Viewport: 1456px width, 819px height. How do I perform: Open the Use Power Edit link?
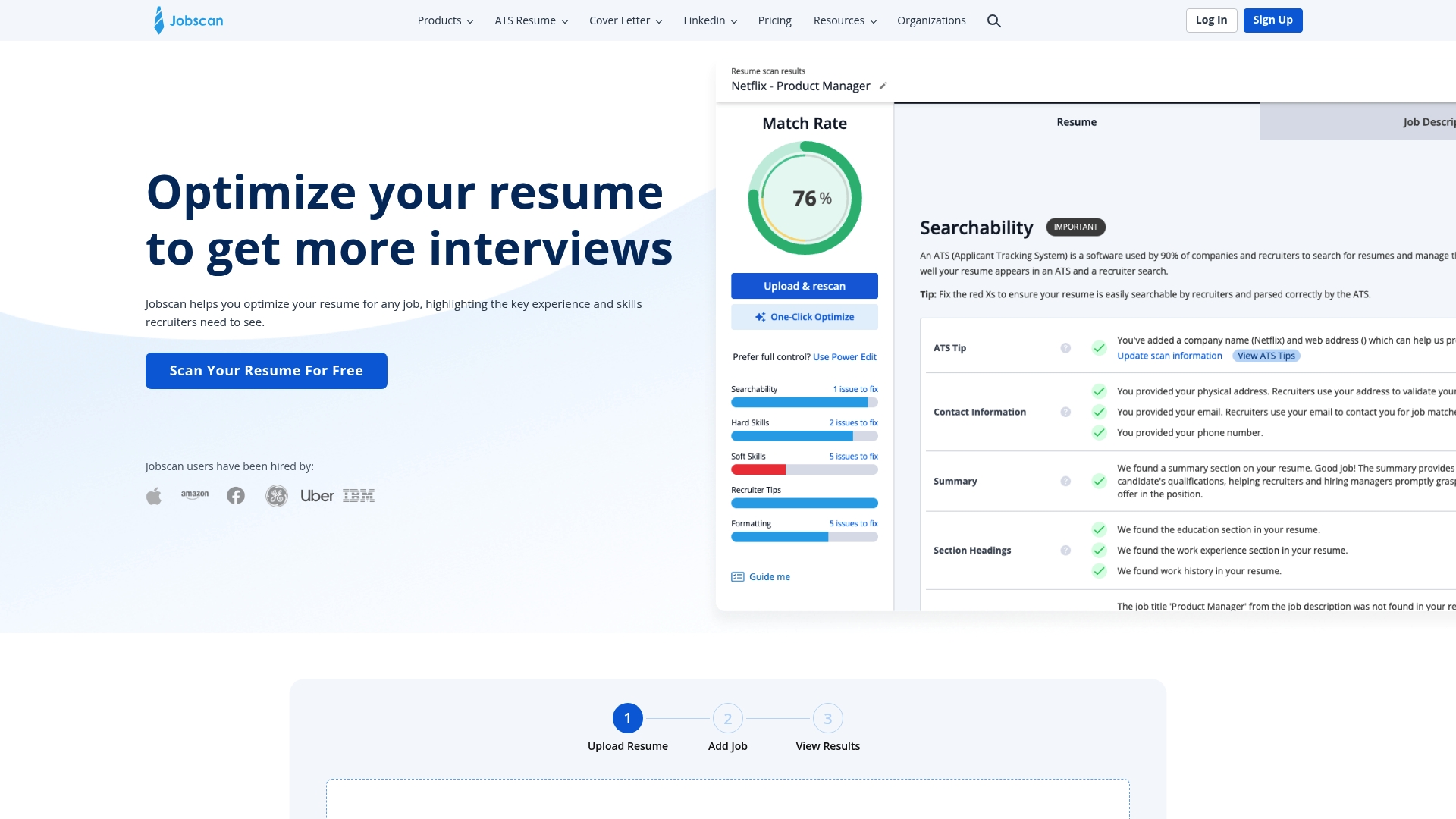[x=844, y=356]
